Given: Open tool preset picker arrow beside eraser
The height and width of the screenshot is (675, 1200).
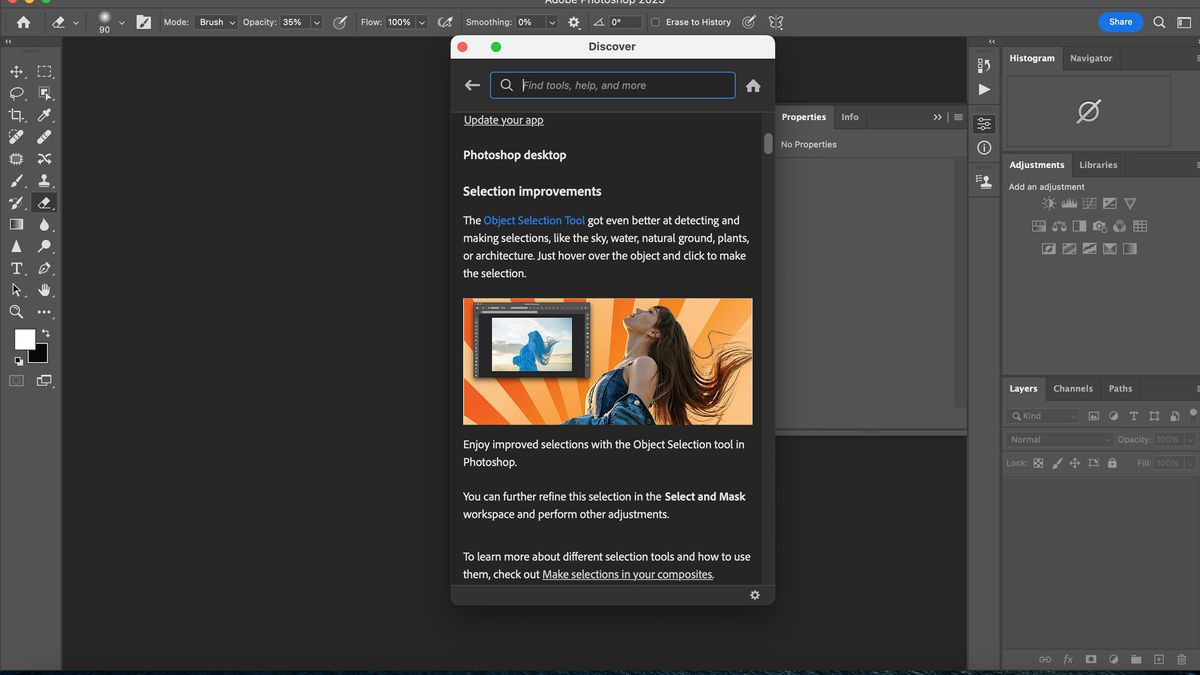Looking at the screenshot, I should pos(78,22).
